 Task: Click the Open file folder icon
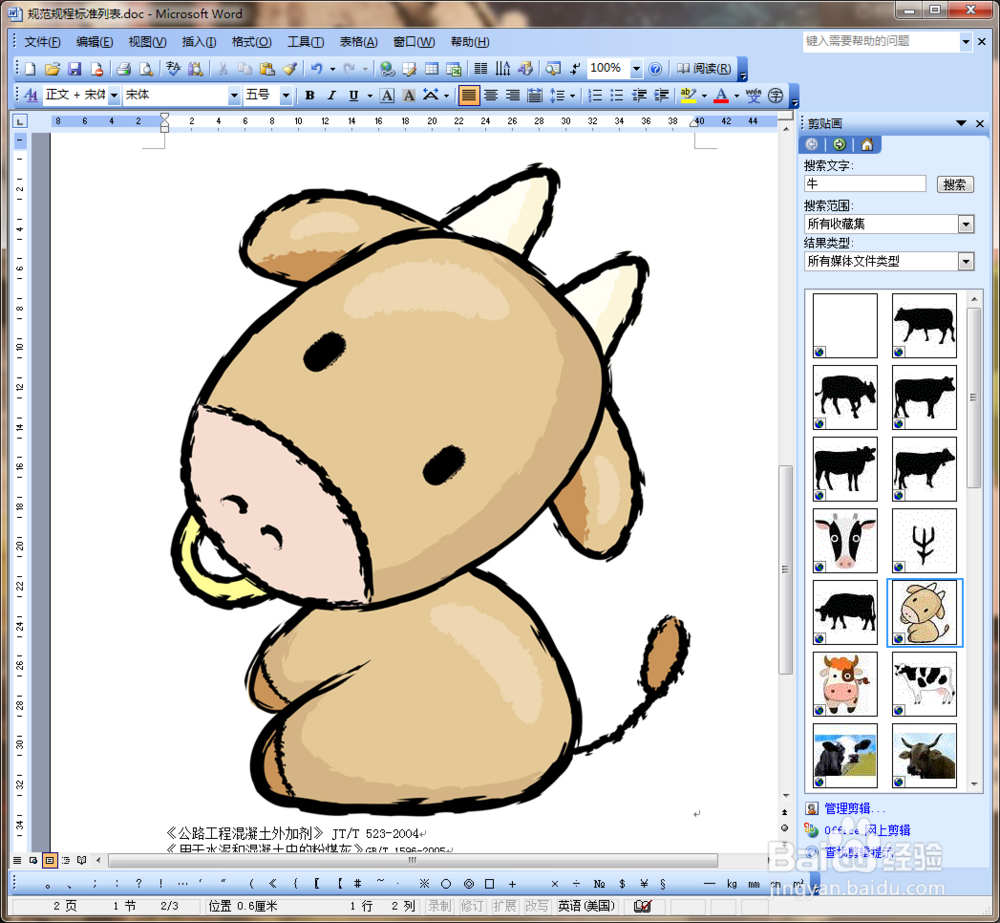52,68
